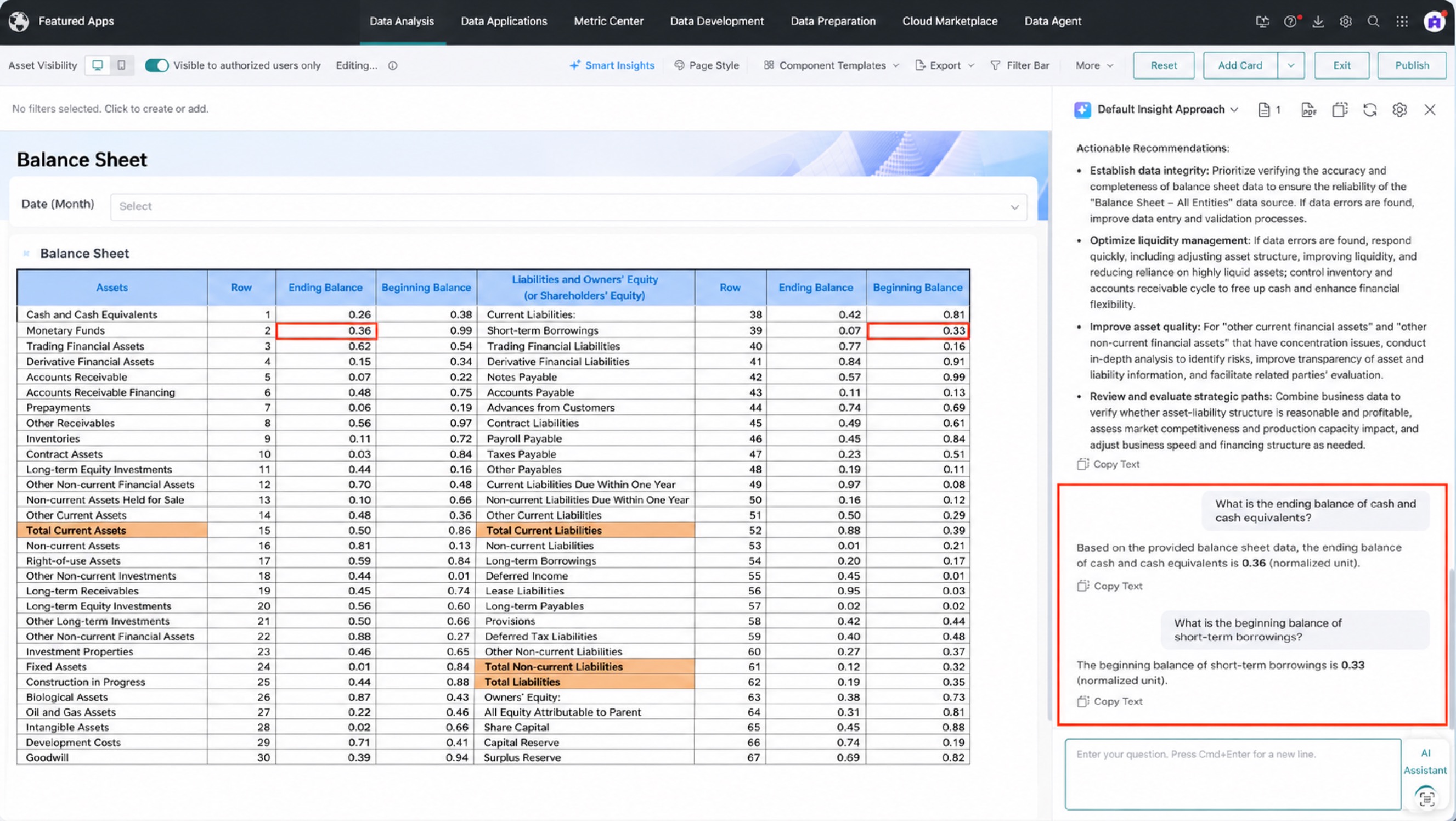Open Page Style settings
Screen dimensions: 1456x821
[707, 66]
